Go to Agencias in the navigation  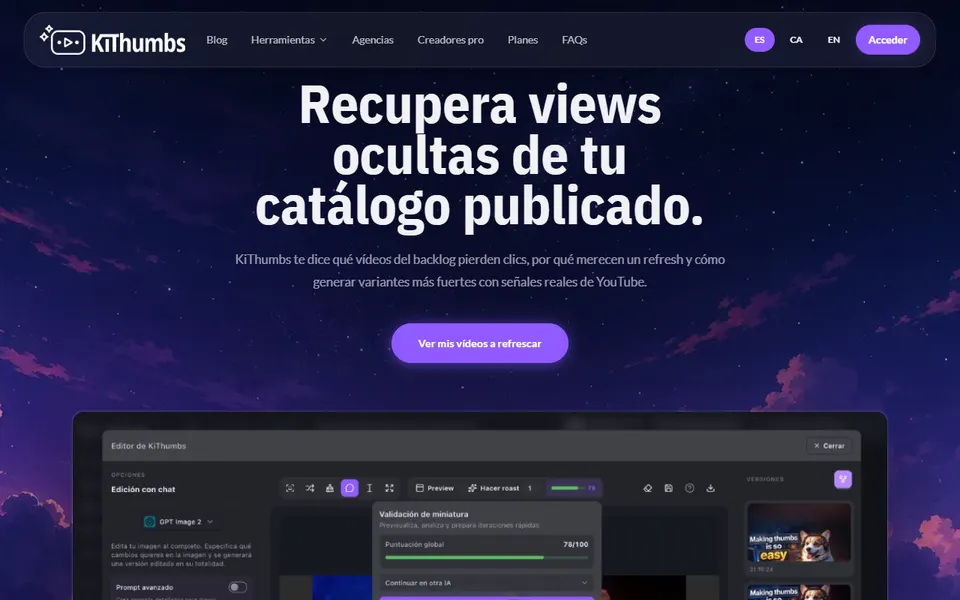[373, 40]
